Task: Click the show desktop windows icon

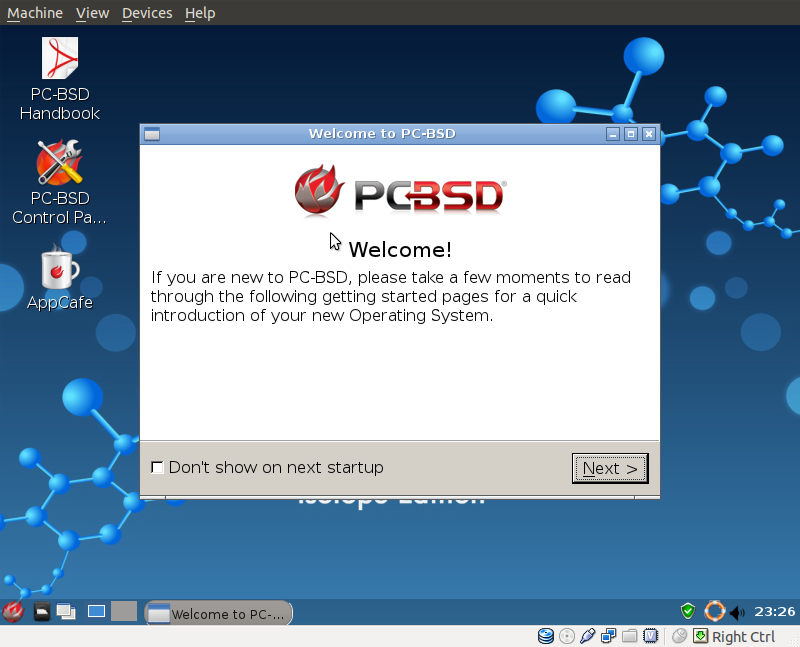Action: [66, 611]
